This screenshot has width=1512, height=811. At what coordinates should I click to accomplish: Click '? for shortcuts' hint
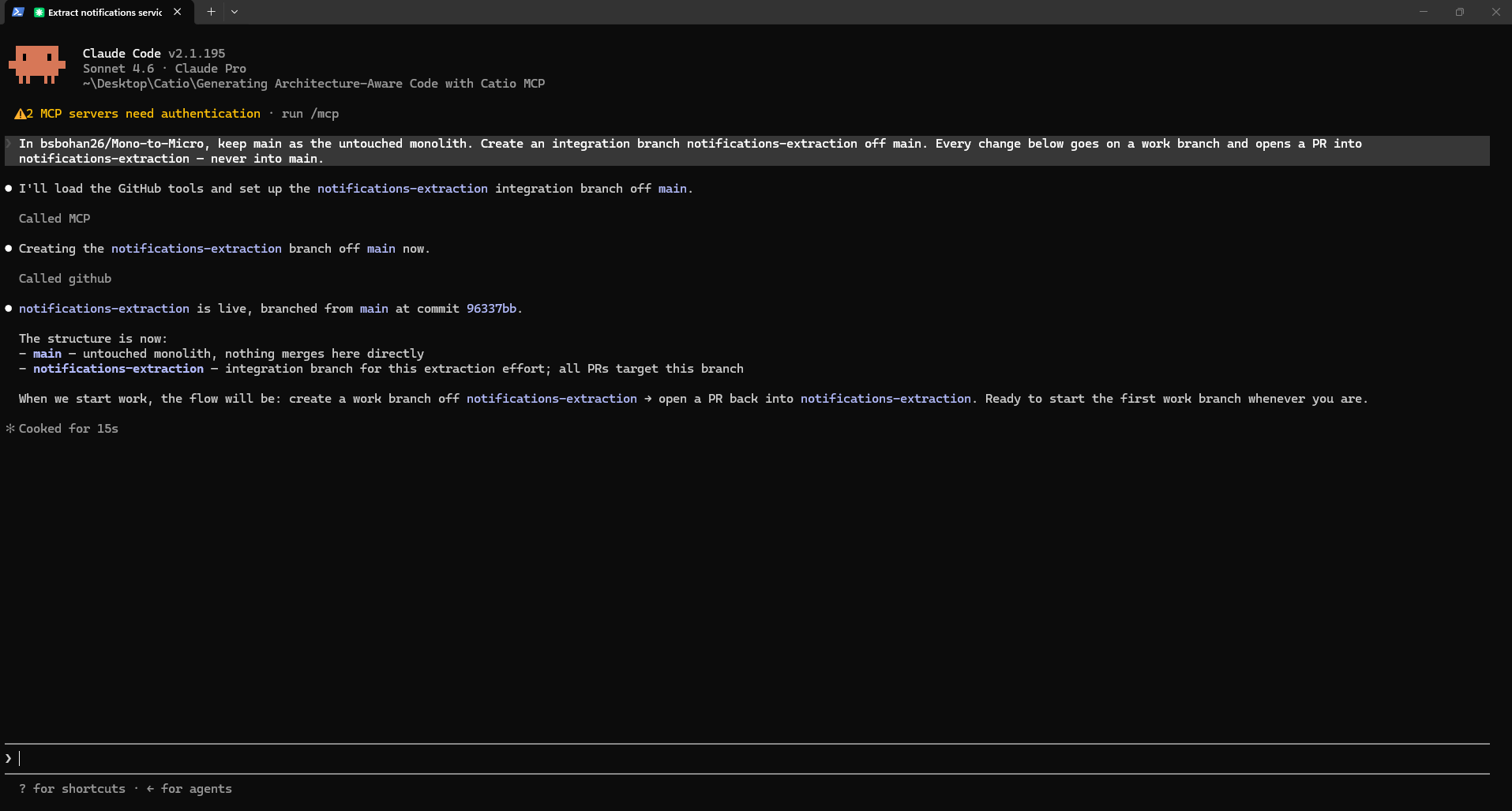[x=73, y=789]
